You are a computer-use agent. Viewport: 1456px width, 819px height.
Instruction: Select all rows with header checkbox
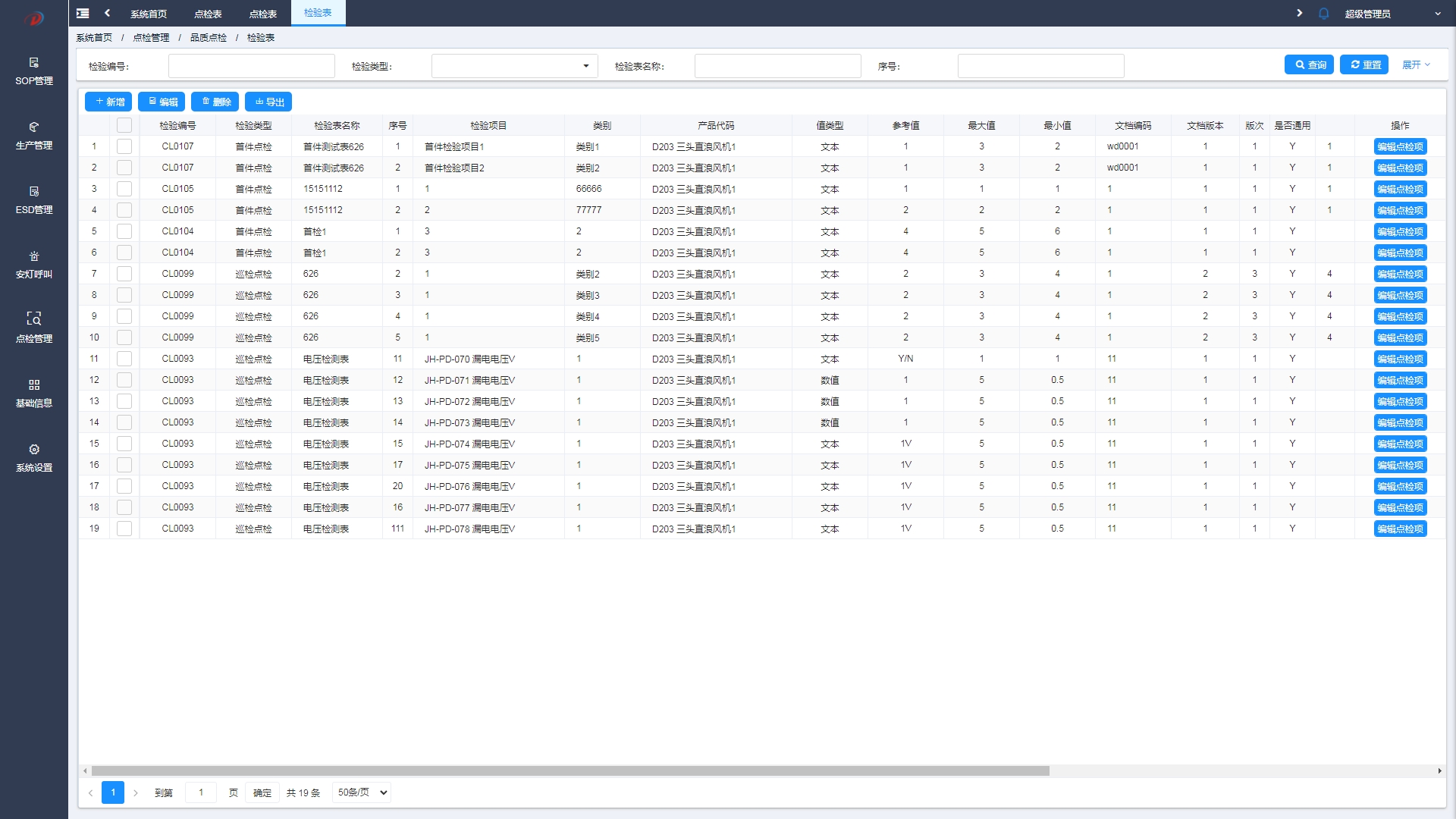pos(124,125)
